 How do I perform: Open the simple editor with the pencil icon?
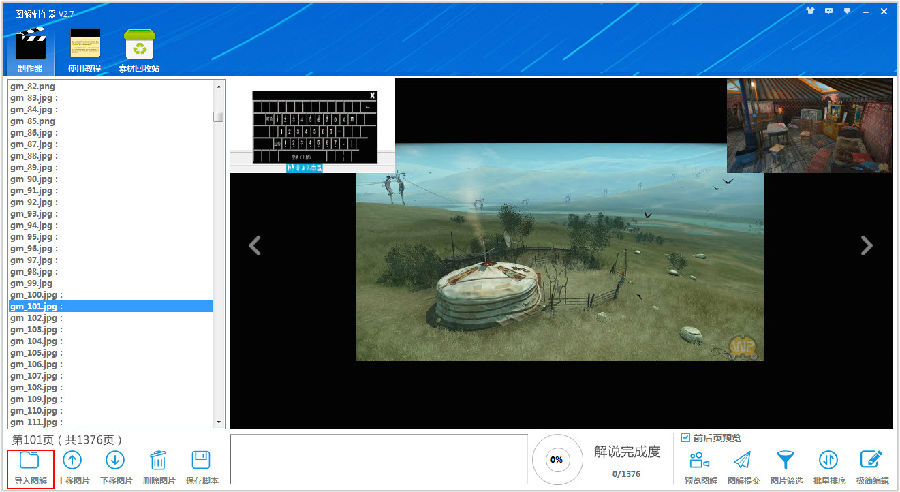[x=871, y=460]
